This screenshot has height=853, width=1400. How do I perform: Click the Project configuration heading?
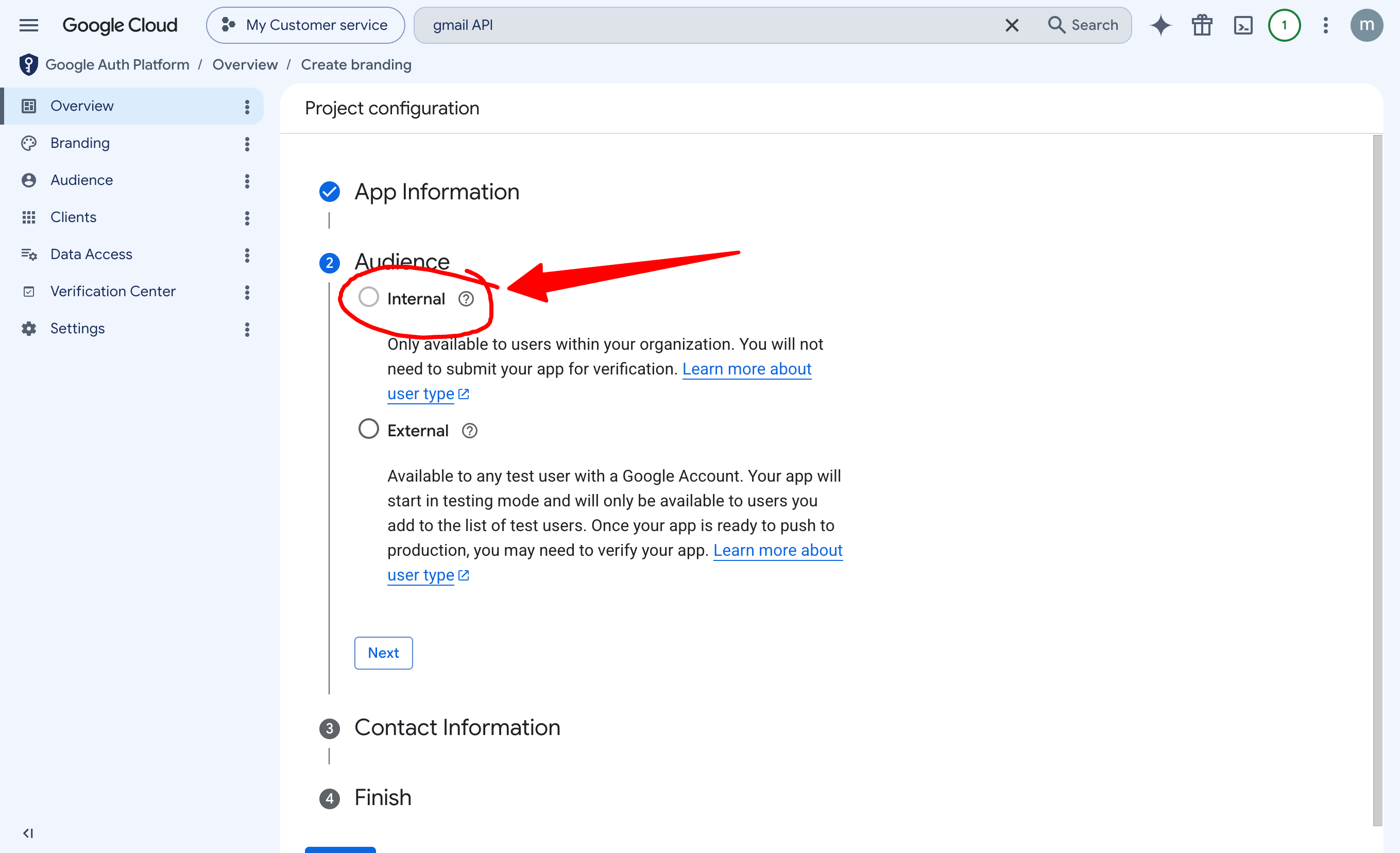[391, 108]
